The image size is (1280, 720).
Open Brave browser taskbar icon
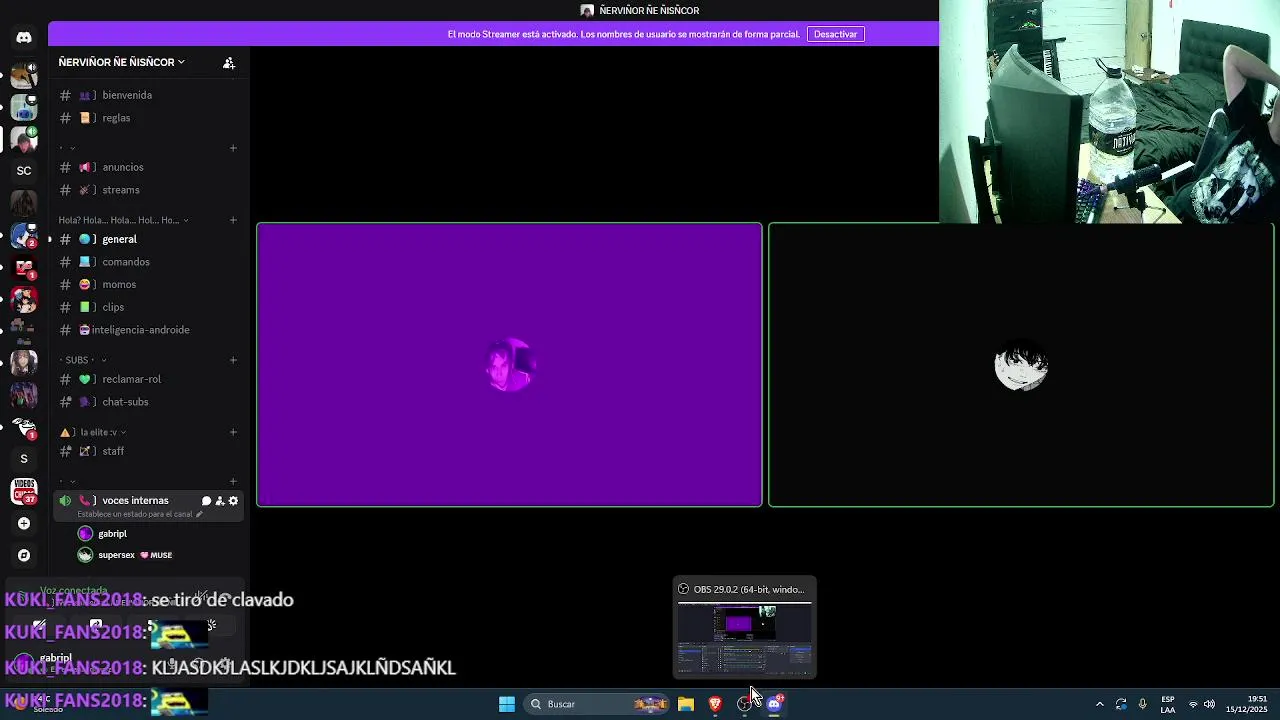[x=715, y=704]
